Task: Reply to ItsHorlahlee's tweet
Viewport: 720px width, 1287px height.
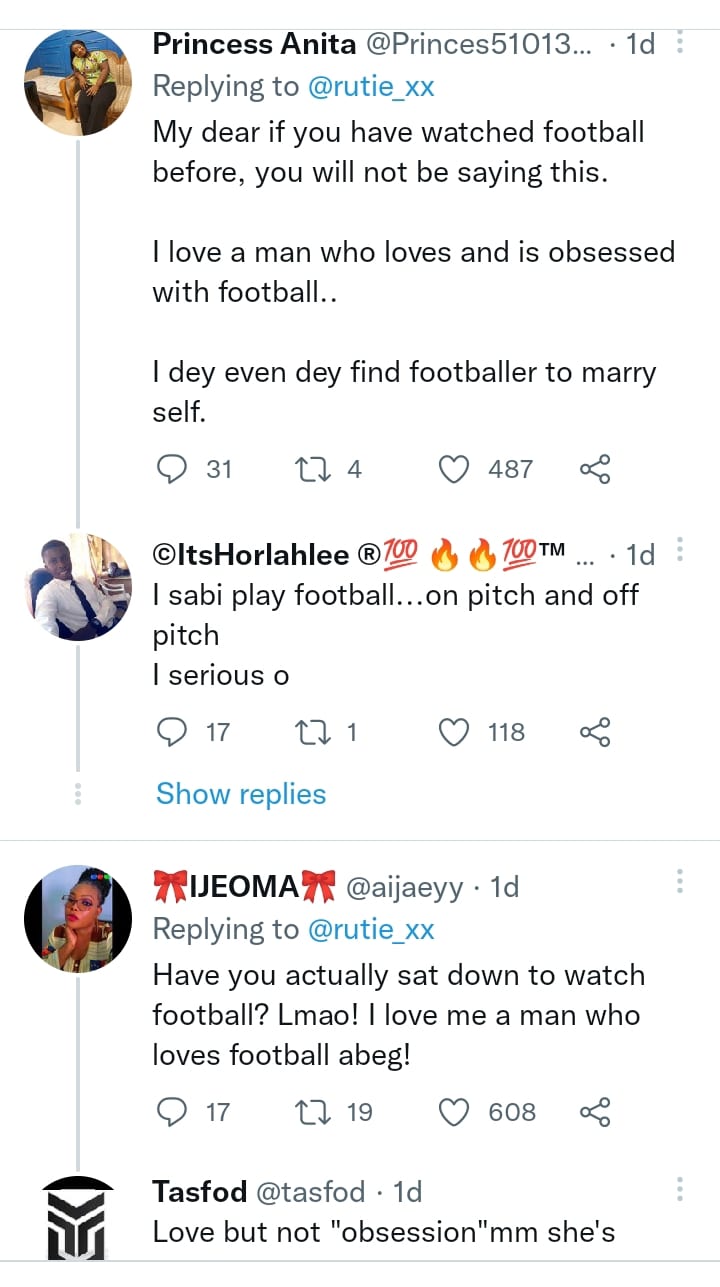Action: pyautogui.click(x=174, y=733)
